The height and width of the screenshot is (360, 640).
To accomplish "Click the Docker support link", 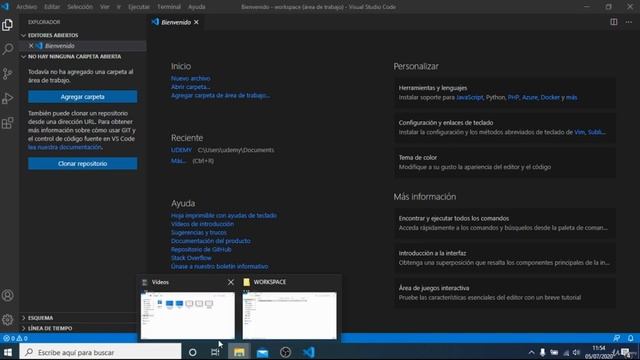I will click(x=550, y=98).
